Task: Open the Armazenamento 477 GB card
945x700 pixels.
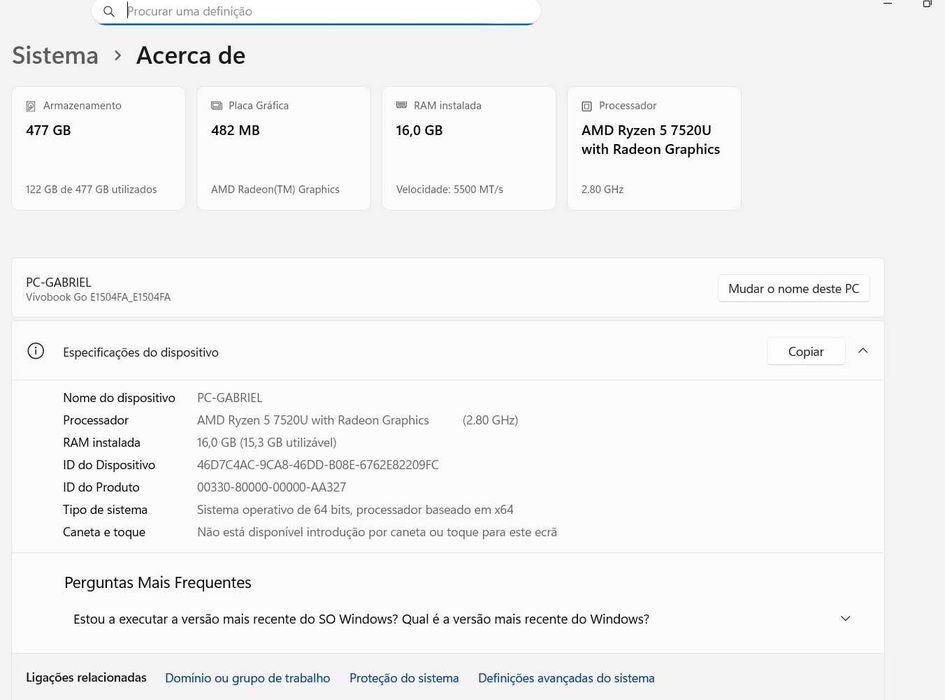Action: (98, 148)
